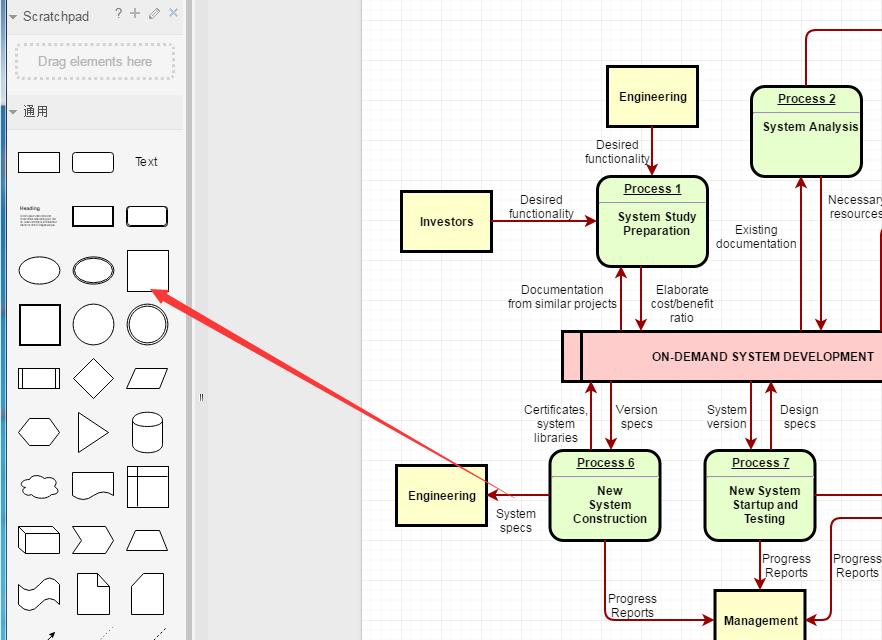Collapse the 通用 shapes section
The image size is (882, 640).
[14, 112]
